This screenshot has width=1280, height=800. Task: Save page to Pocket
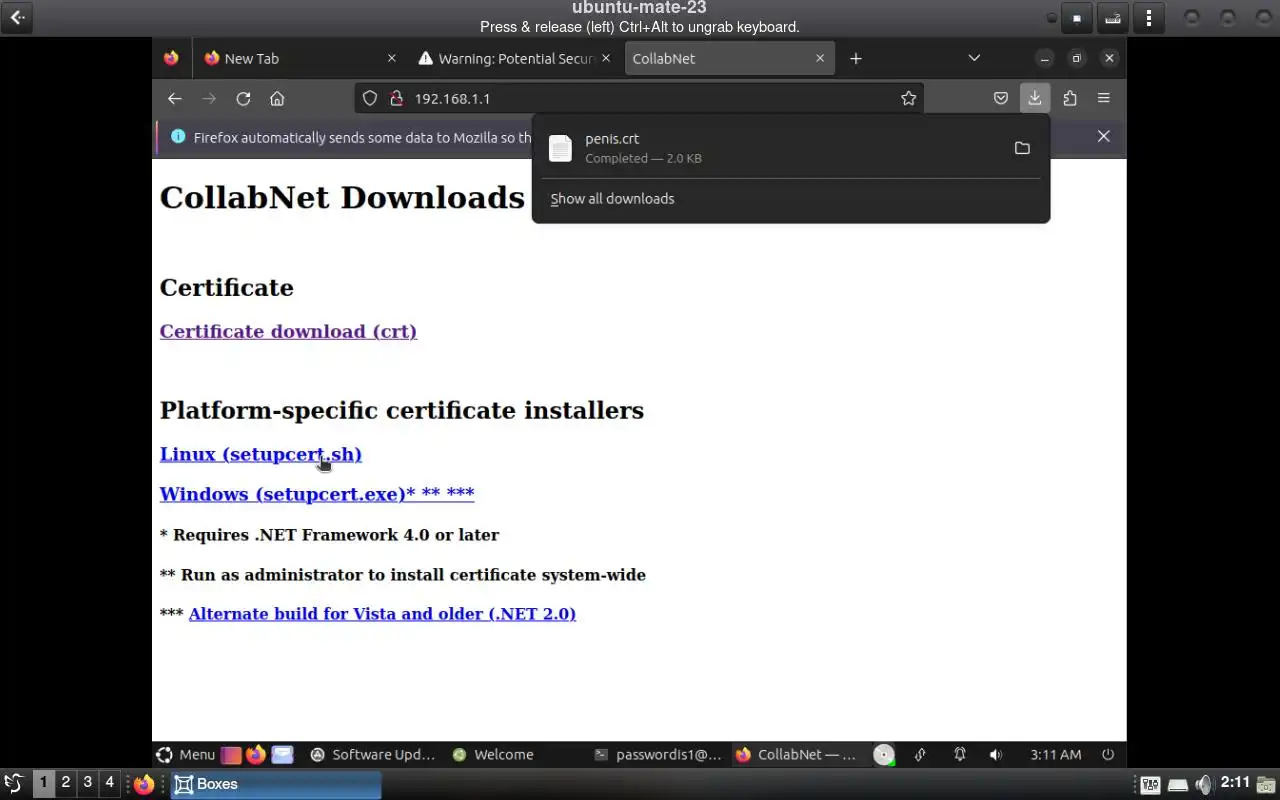(1001, 98)
